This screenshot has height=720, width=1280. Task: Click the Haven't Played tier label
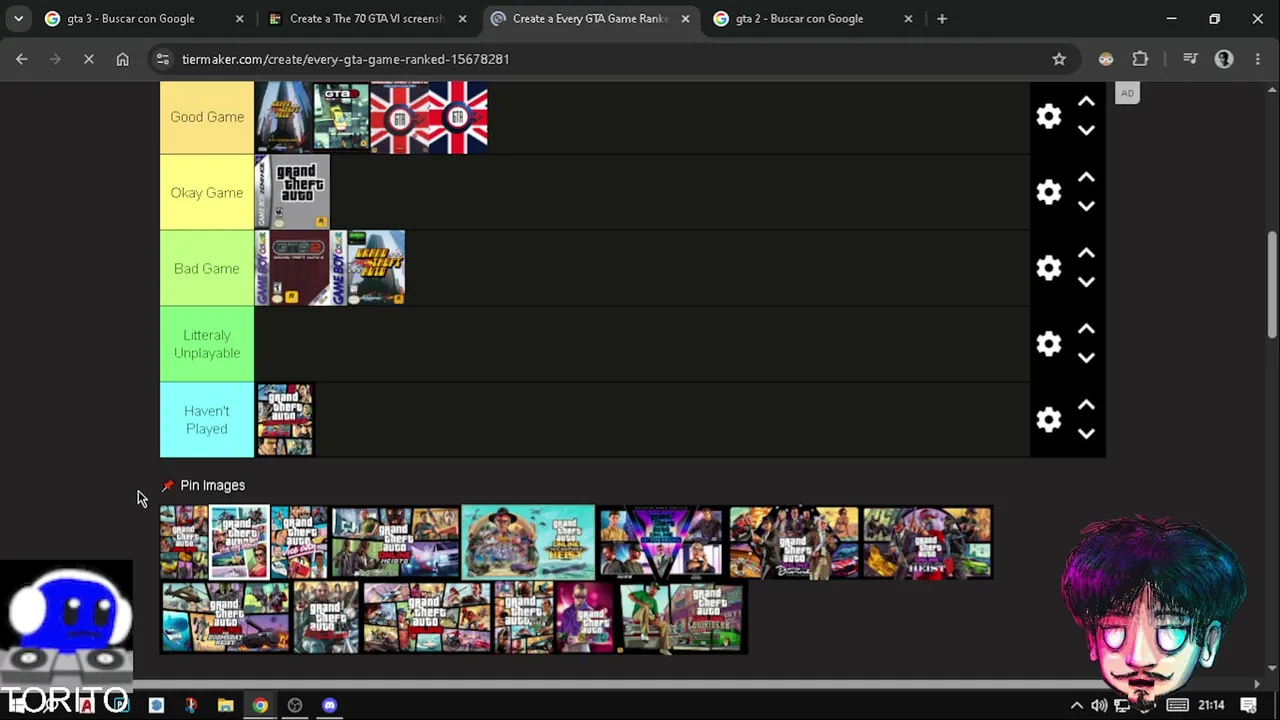tap(207, 420)
